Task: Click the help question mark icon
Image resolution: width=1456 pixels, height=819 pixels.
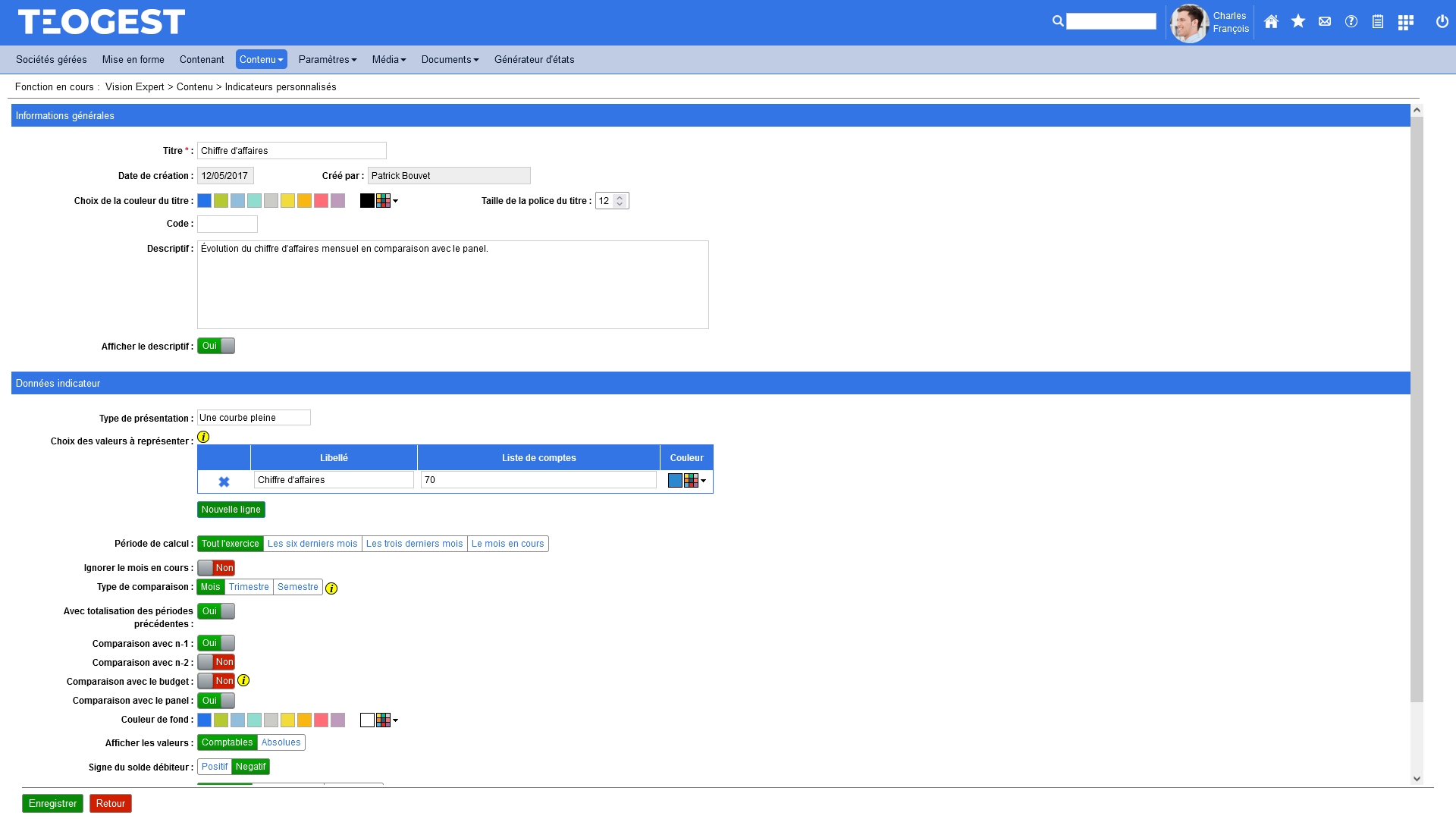Action: pos(1351,22)
